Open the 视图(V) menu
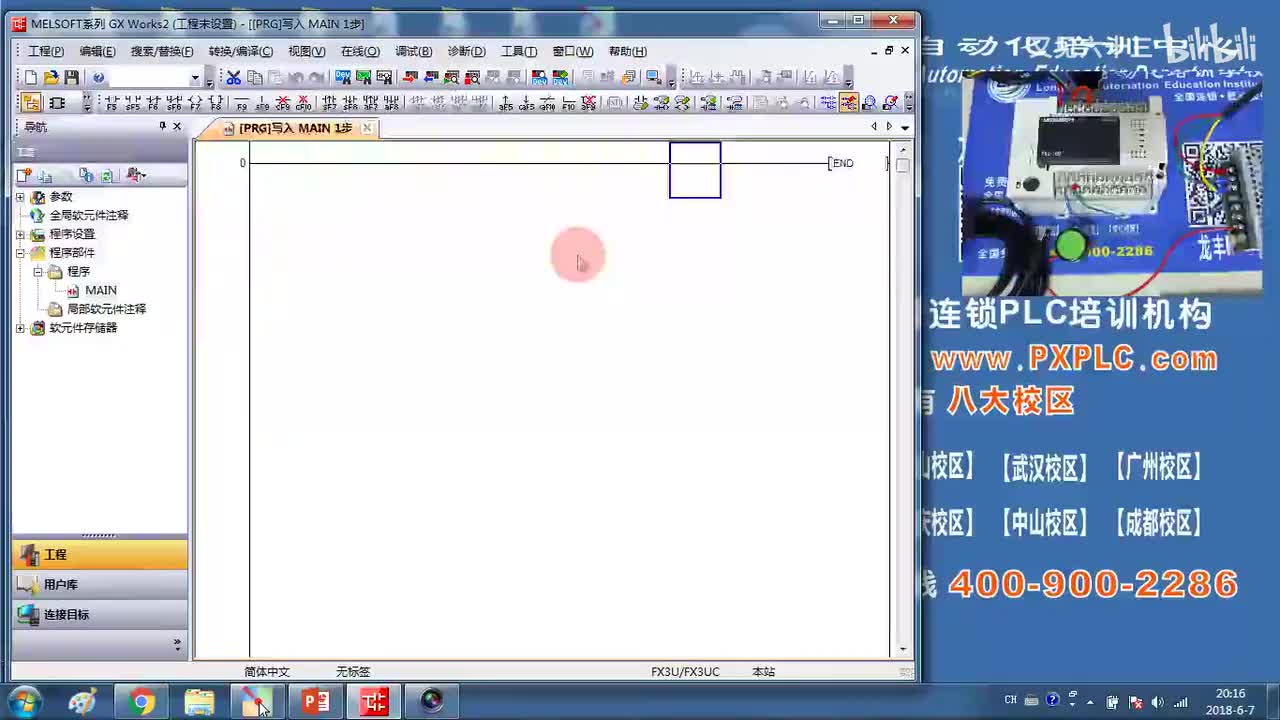Screen dimensions: 1280x720 (307, 51)
